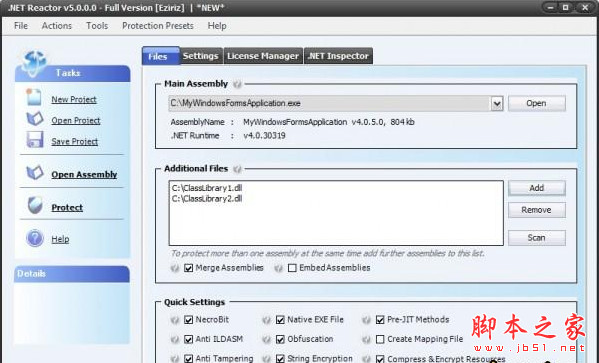Screen dimensions: 599x363
Task: Click help icon beside String Encryption
Action: point(267,359)
